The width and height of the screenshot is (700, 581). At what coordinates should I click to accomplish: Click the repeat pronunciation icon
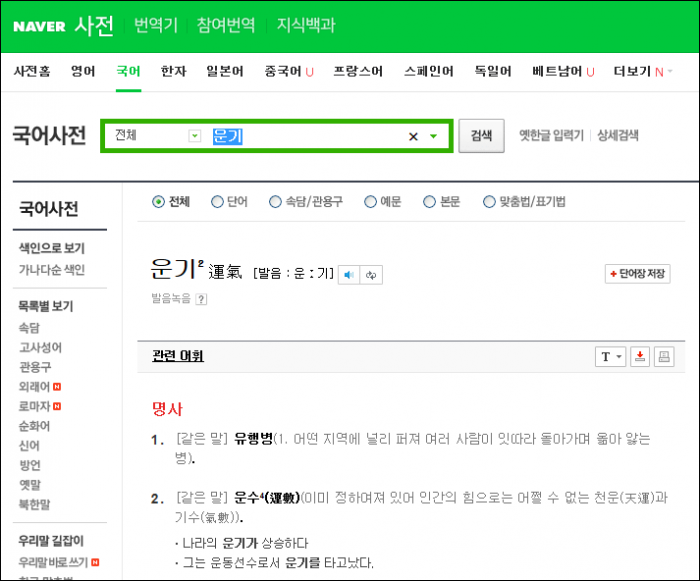point(371,275)
